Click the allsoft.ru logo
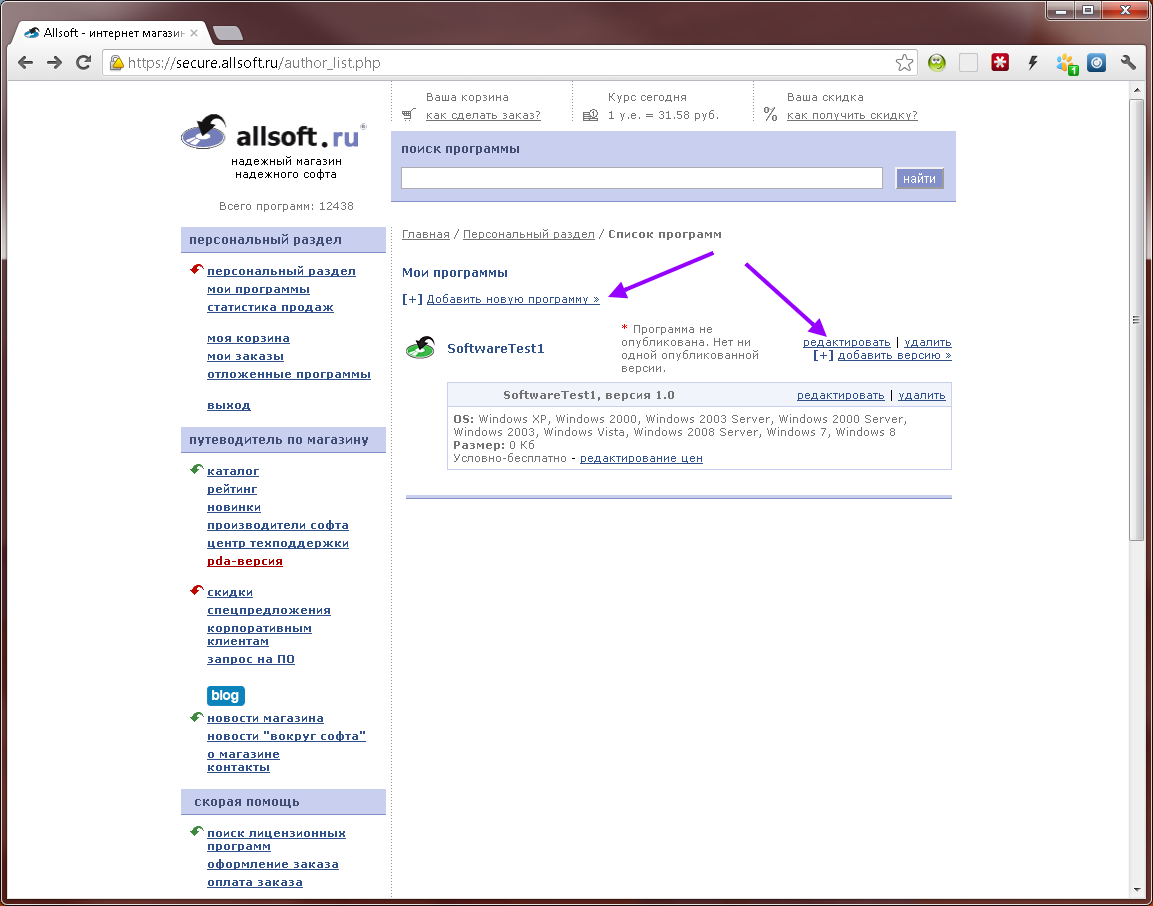 274,133
